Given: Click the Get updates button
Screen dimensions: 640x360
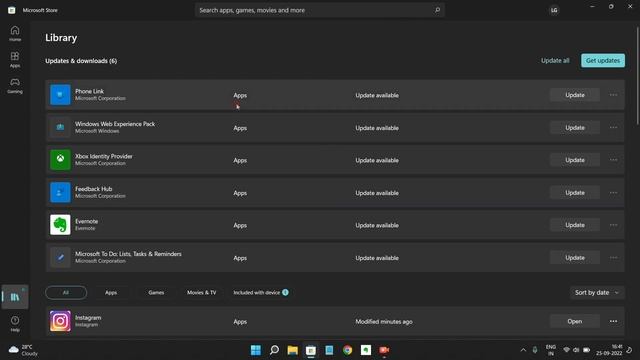Looking at the screenshot, I should coord(603,60).
